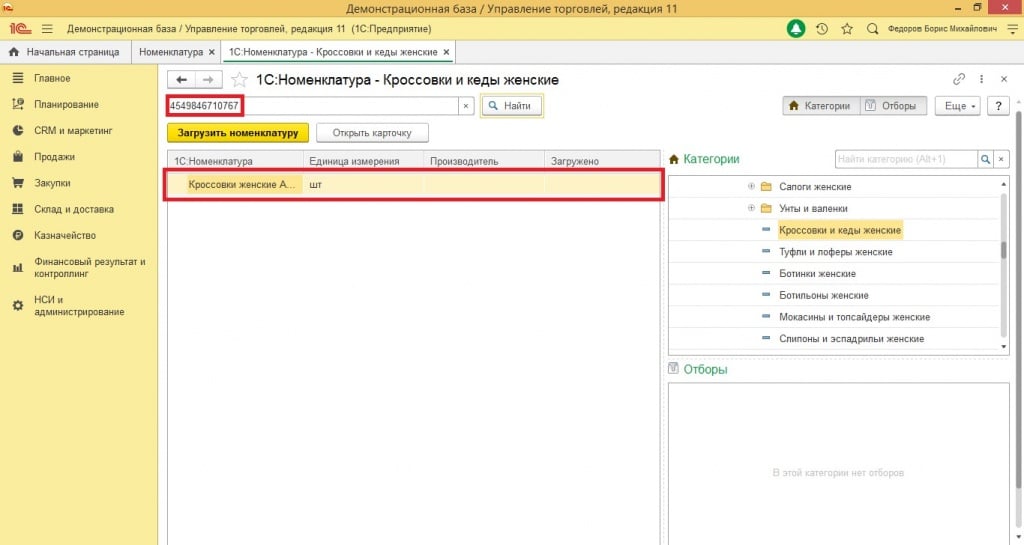
Task: Expand the Унты и валенки folder
Action: [751, 208]
